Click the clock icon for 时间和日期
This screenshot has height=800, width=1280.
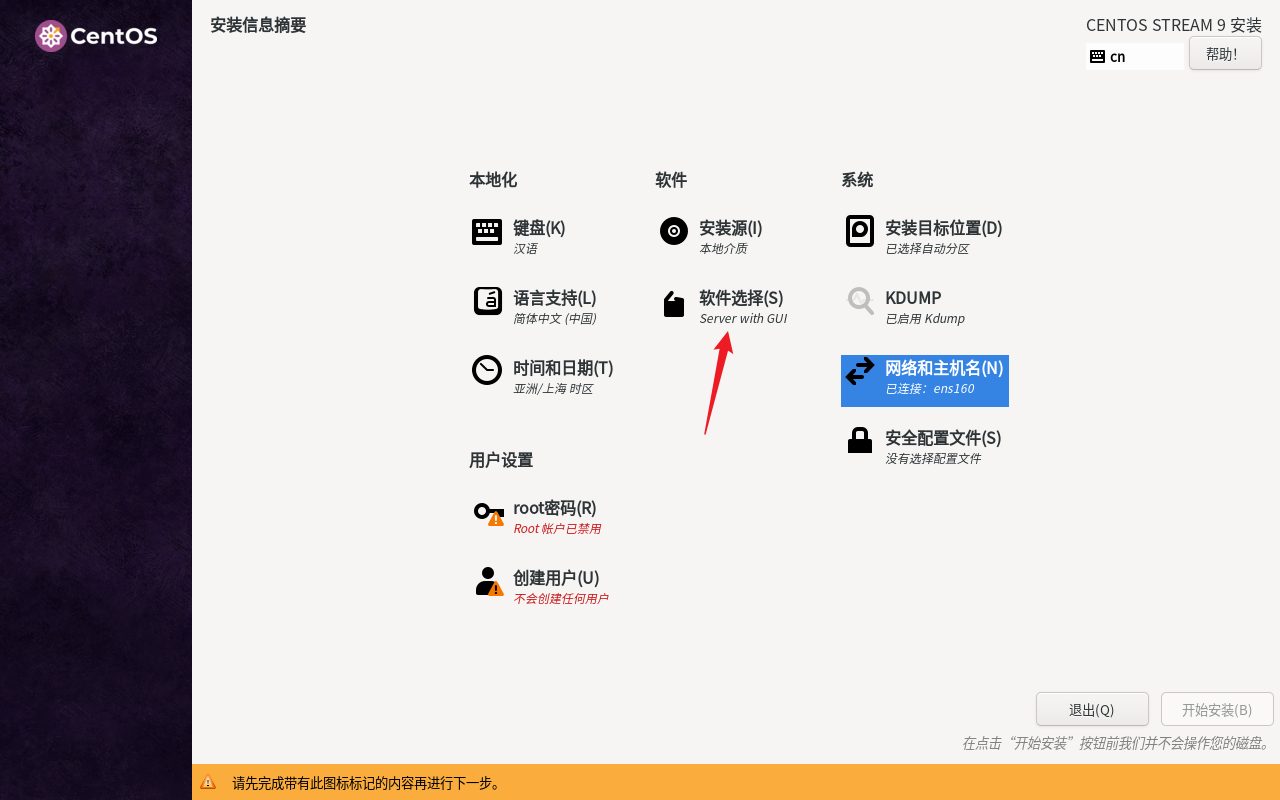[487, 370]
